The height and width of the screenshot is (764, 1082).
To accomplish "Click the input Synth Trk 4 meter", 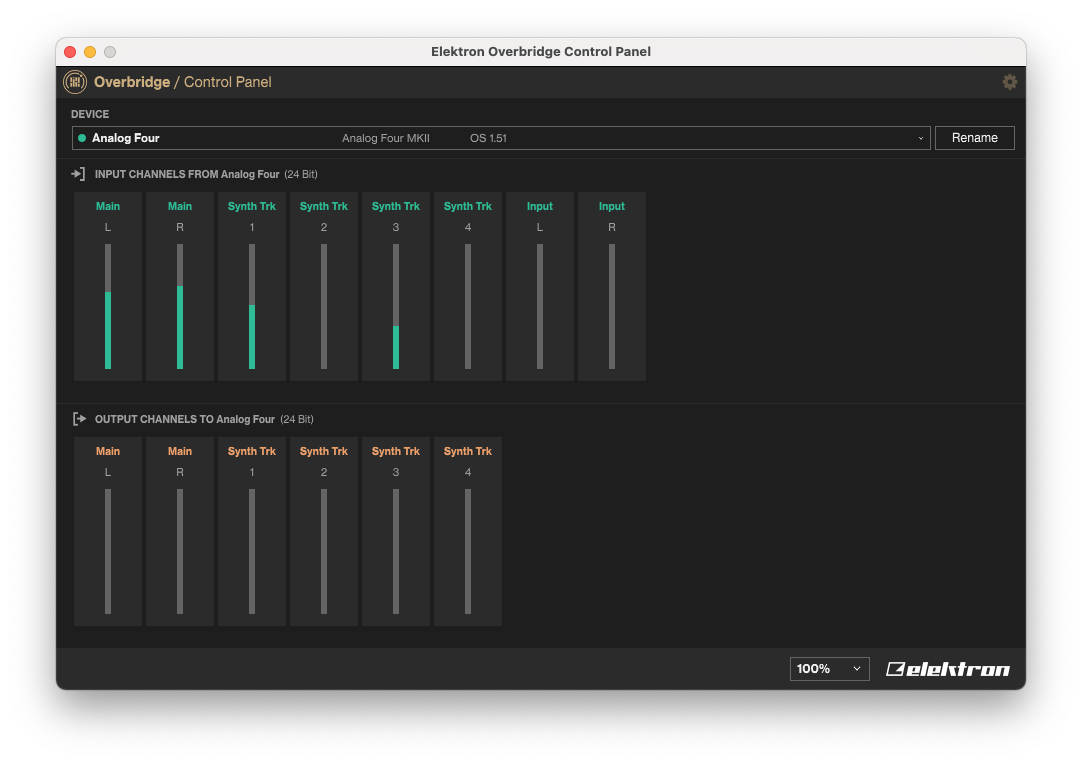I will pos(468,306).
